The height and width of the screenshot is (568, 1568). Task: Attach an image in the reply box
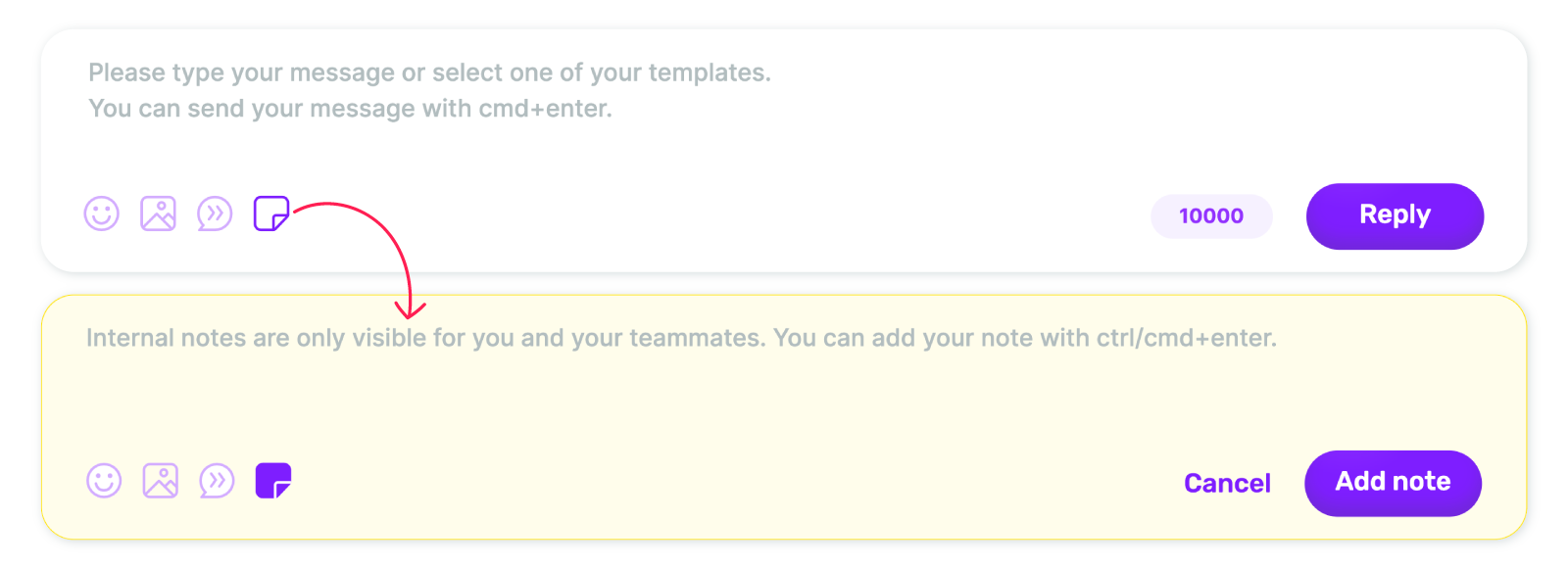[158, 213]
